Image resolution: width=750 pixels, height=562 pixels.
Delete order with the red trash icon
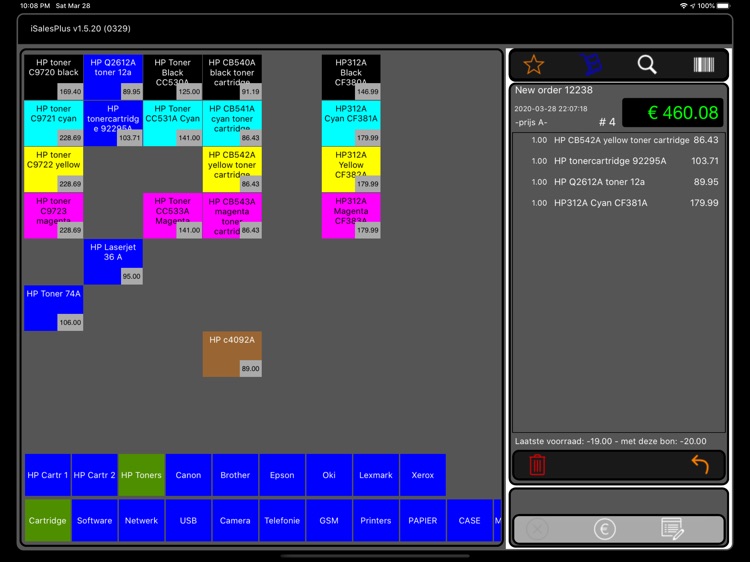click(537, 464)
